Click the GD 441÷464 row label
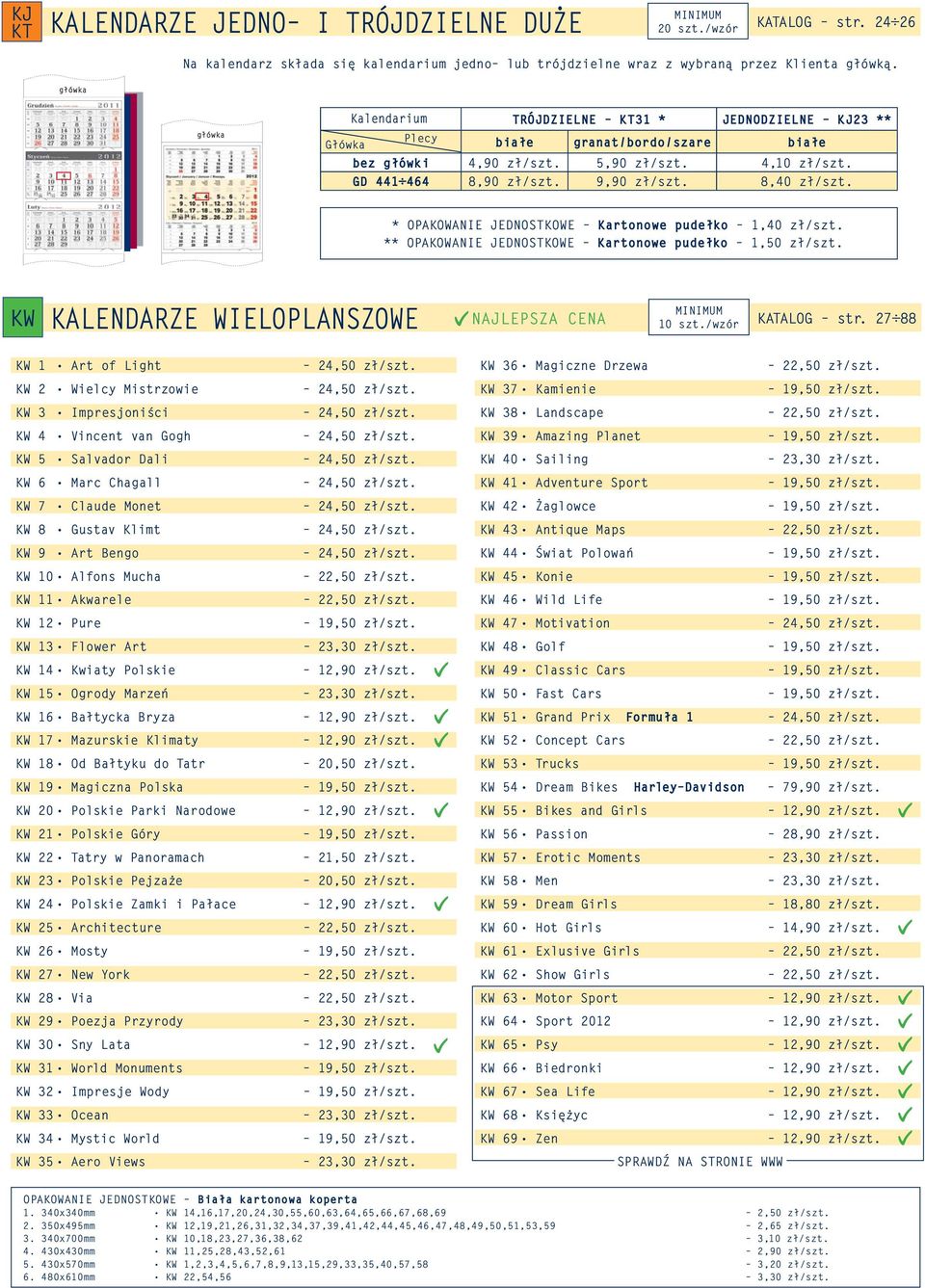 click(390, 181)
